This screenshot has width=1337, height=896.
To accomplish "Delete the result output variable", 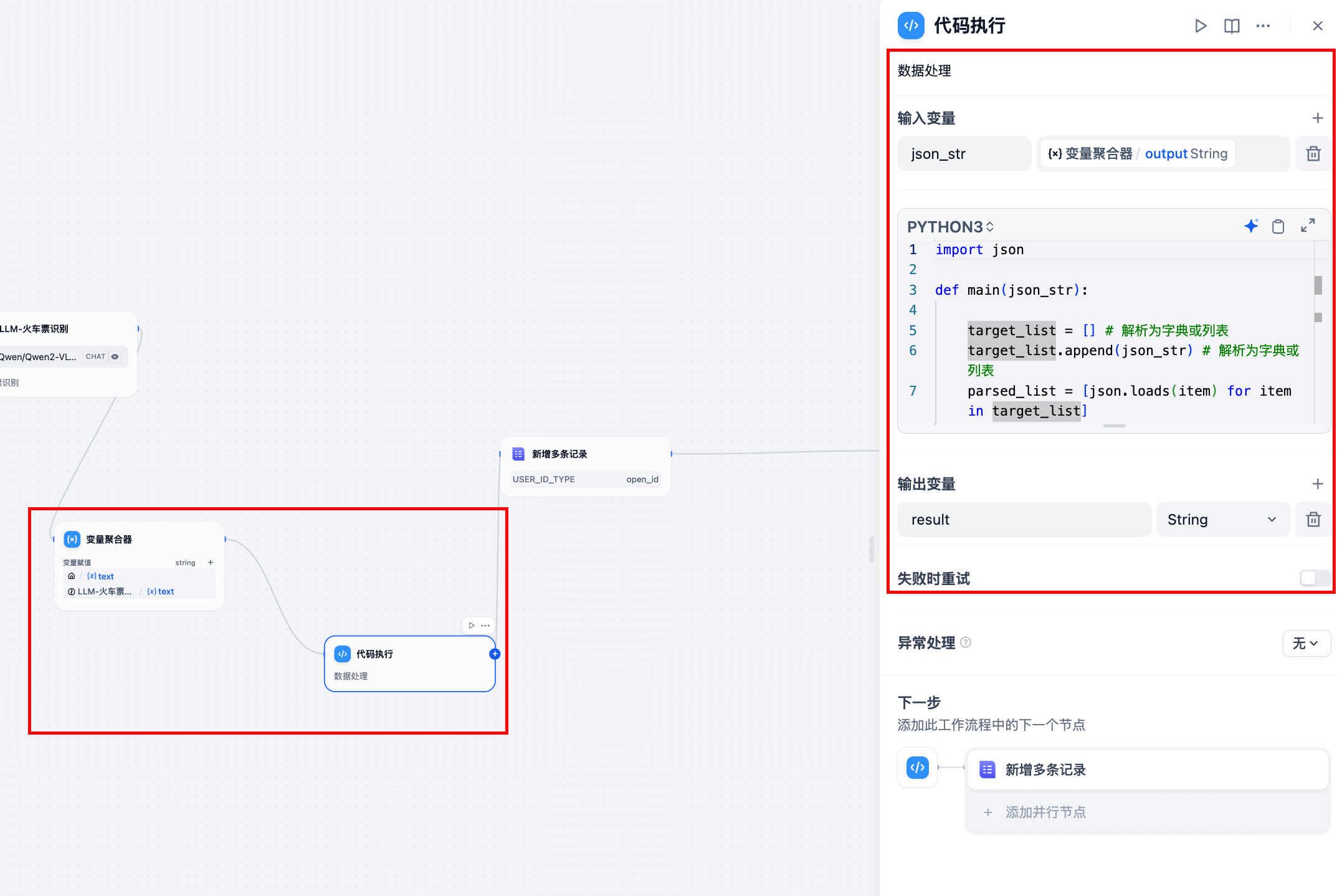I will [x=1313, y=520].
